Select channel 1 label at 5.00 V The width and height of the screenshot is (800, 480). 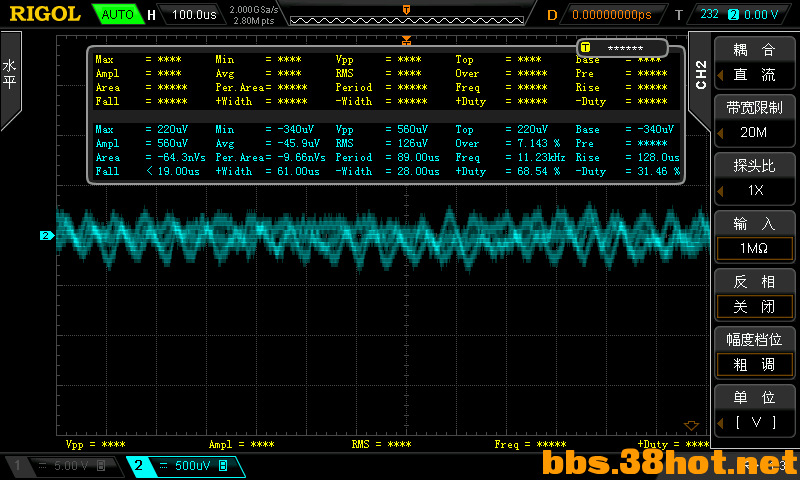coord(65,466)
